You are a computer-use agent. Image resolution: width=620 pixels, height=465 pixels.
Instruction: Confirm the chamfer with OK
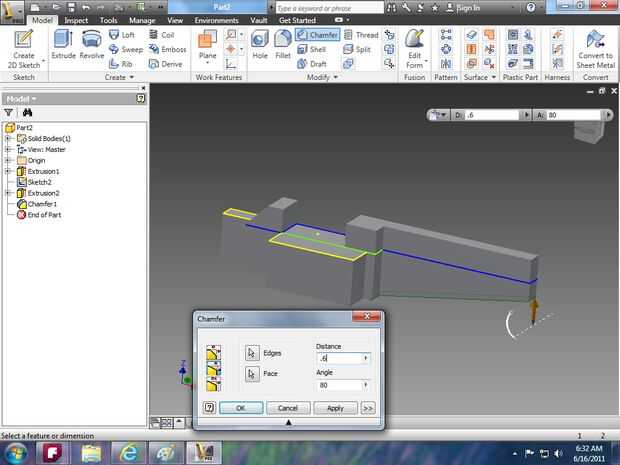241,408
